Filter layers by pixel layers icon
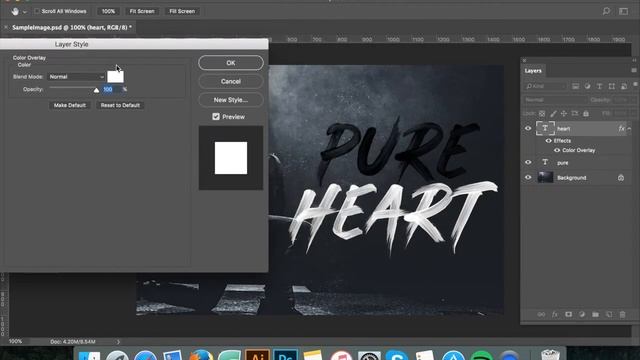Viewport: 640px width, 360px height. coord(576,86)
